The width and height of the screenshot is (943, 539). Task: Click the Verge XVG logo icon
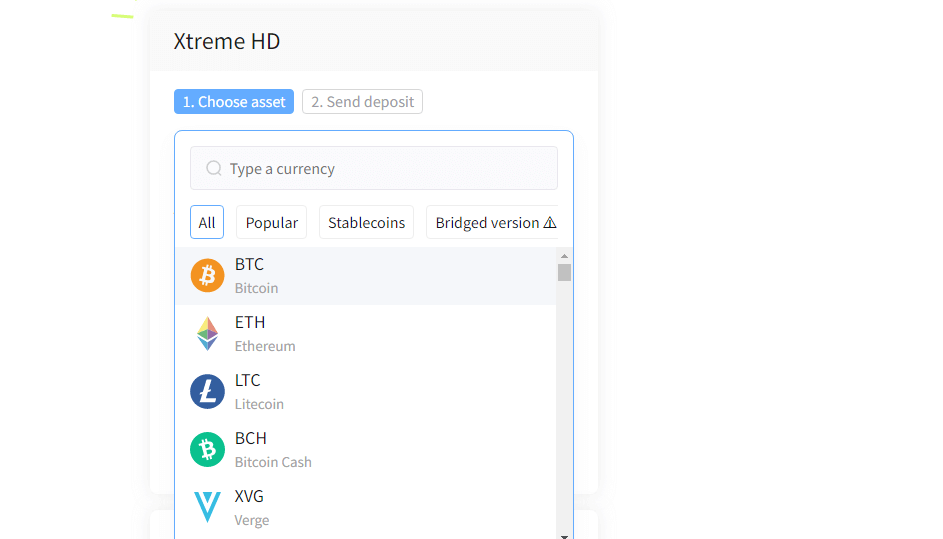point(207,507)
